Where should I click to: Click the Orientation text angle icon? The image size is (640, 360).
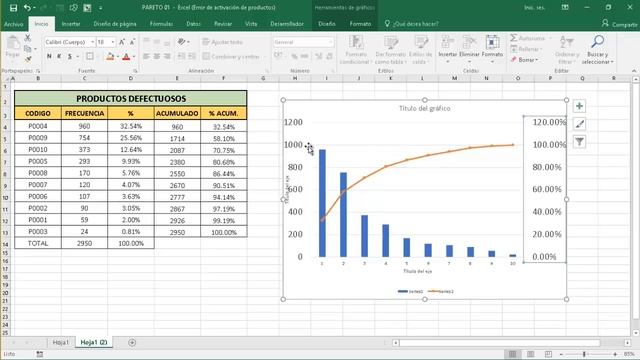tap(181, 42)
